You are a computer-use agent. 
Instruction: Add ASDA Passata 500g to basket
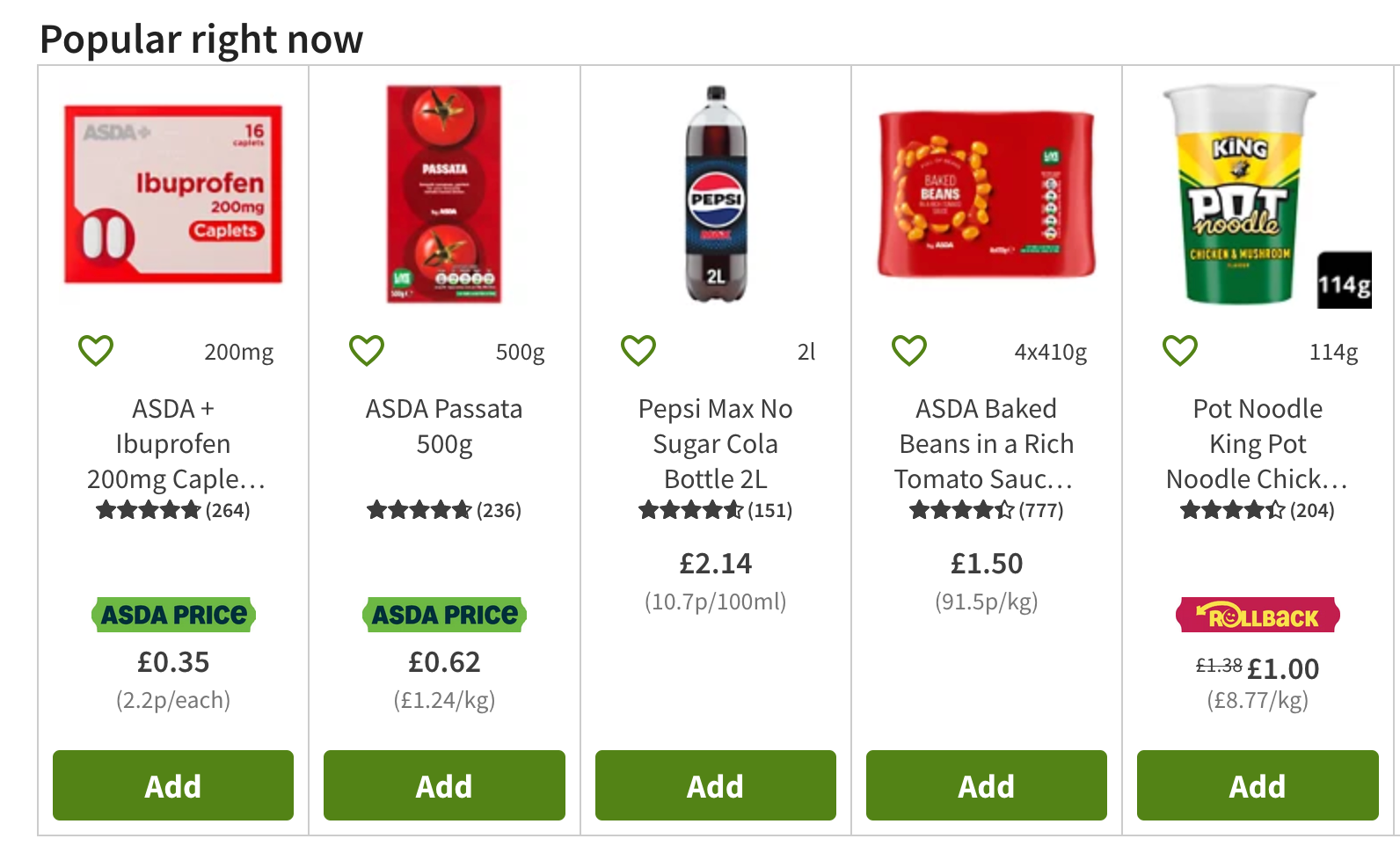coord(444,785)
